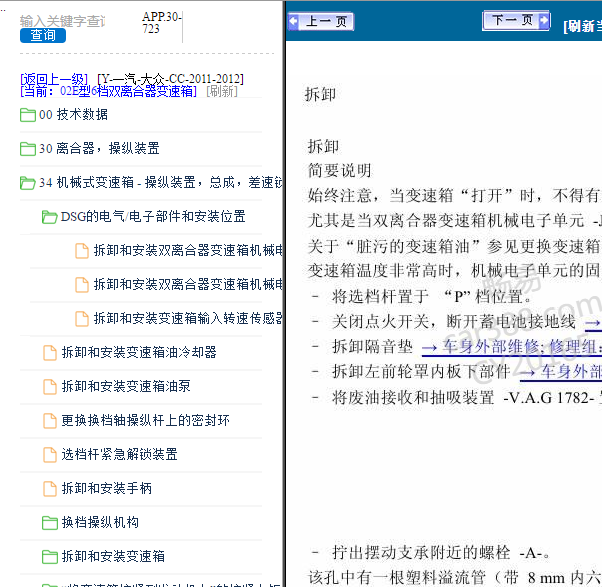The image size is (602, 587).
Task: Click the 刷新当前 link in blue header
Action: (582, 26)
